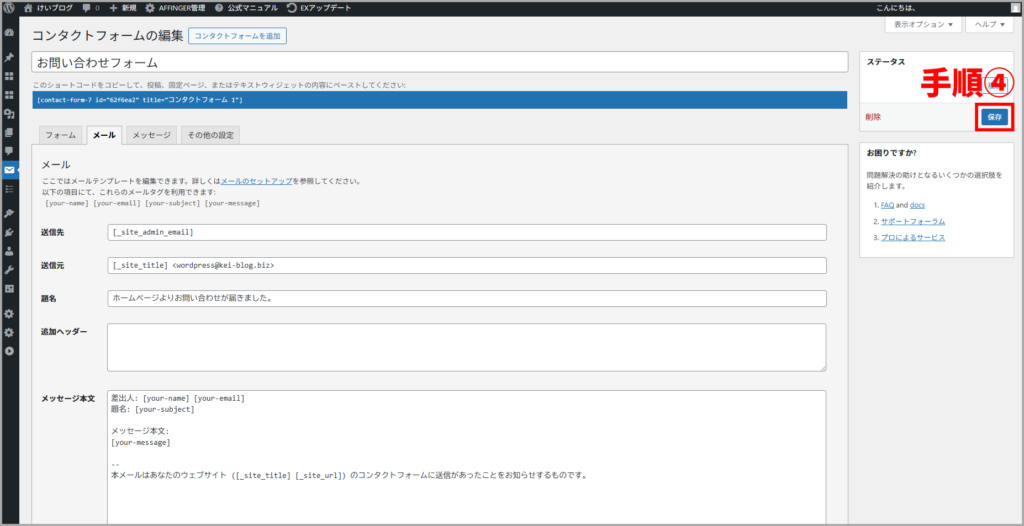Open Posts via the pushpin sidebar icon
Screen dimensions: 1024x526
tap(10, 57)
